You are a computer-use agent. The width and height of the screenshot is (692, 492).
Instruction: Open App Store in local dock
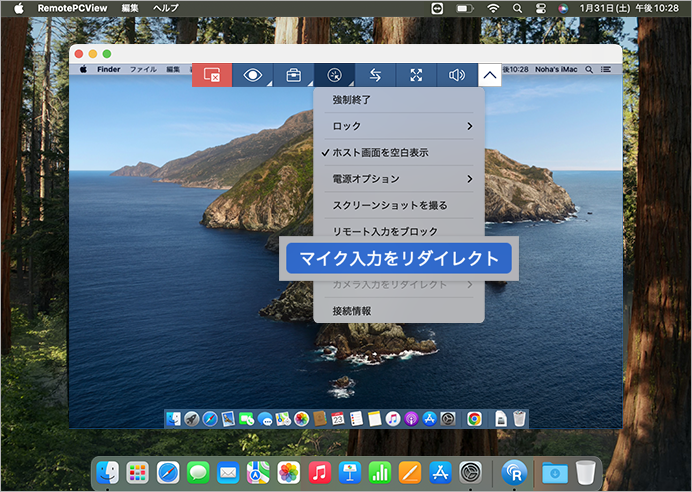coord(440,473)
